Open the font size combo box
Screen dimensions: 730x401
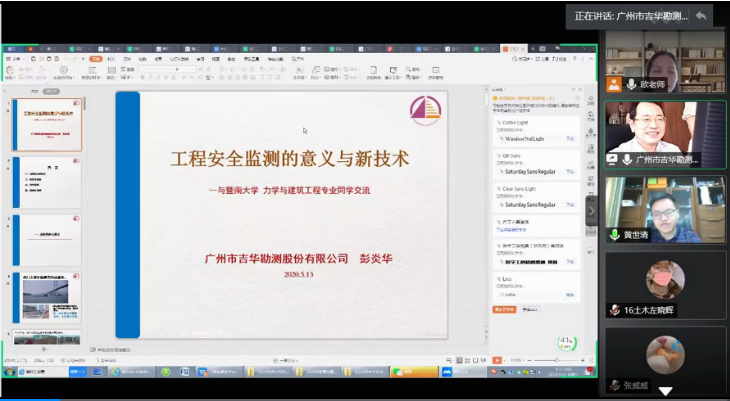[x=184, y=69]
